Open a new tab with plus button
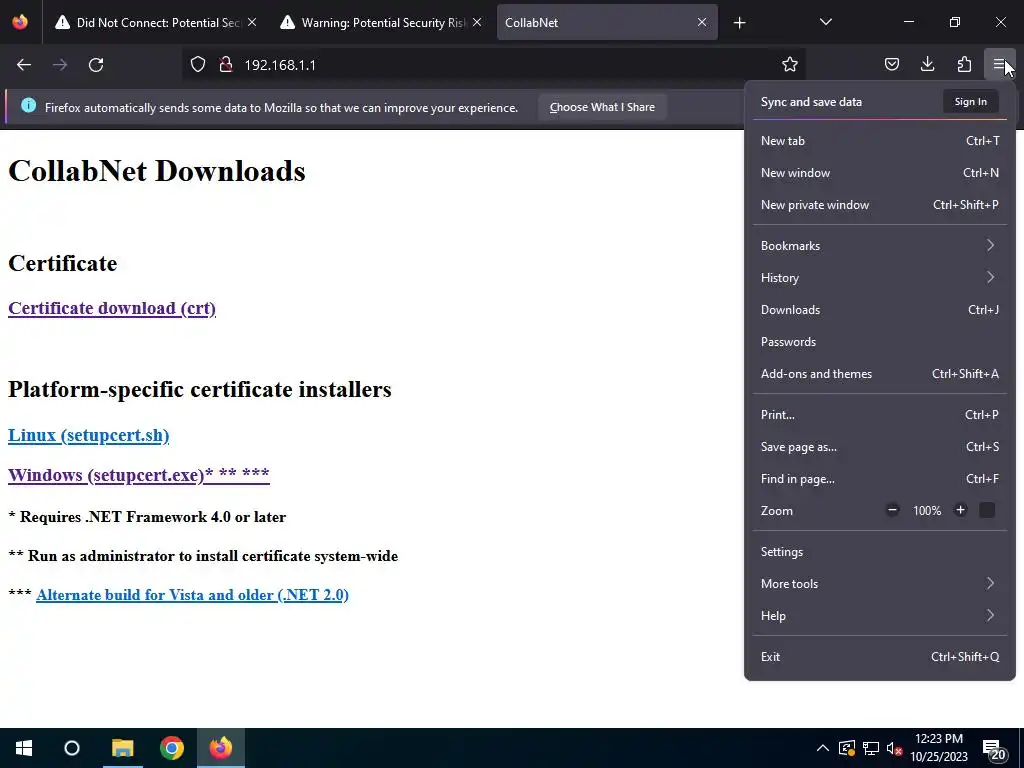 point(739,23)
